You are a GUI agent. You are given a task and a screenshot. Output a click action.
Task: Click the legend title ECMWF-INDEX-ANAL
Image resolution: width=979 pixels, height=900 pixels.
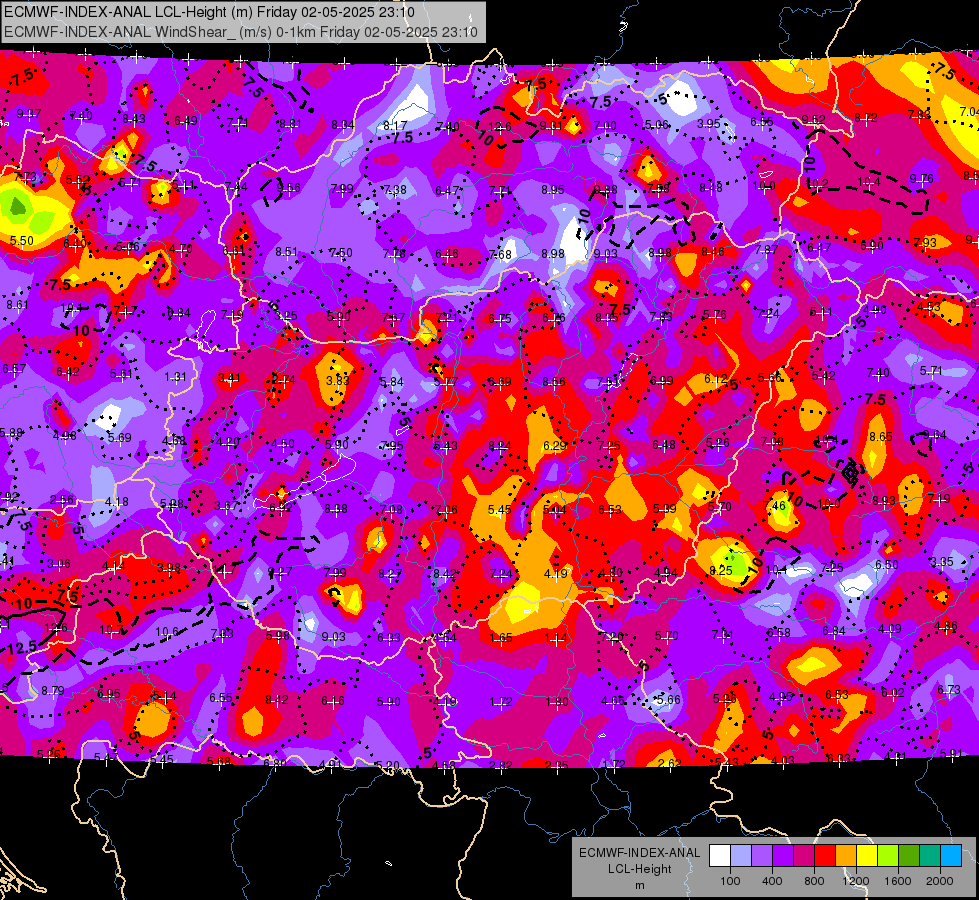[639, 853]
